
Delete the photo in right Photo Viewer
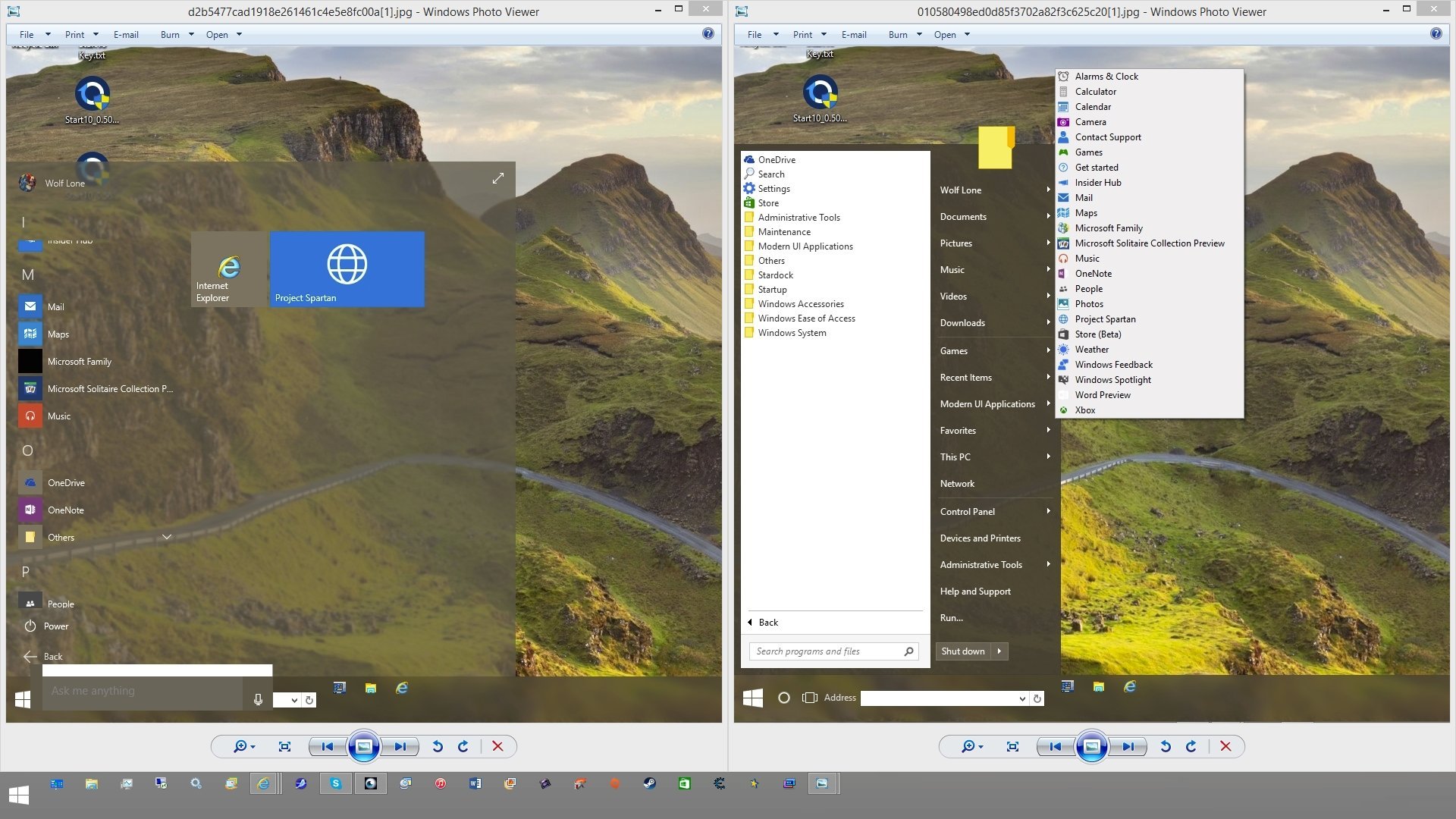click(x=1225, y=747)
